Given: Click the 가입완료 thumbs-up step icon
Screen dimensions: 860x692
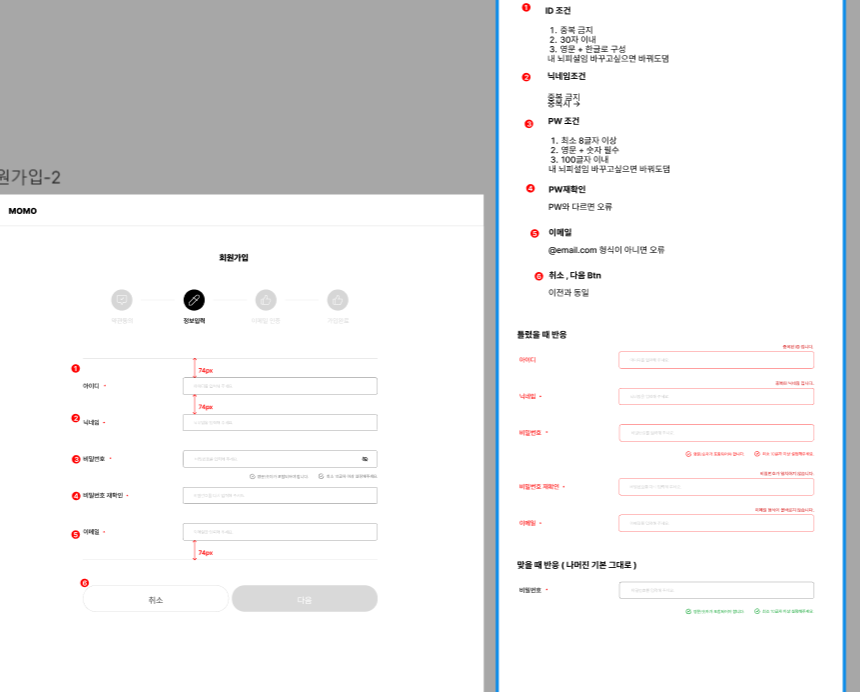Looking at the screenshot, I should [x=338, y=300].
